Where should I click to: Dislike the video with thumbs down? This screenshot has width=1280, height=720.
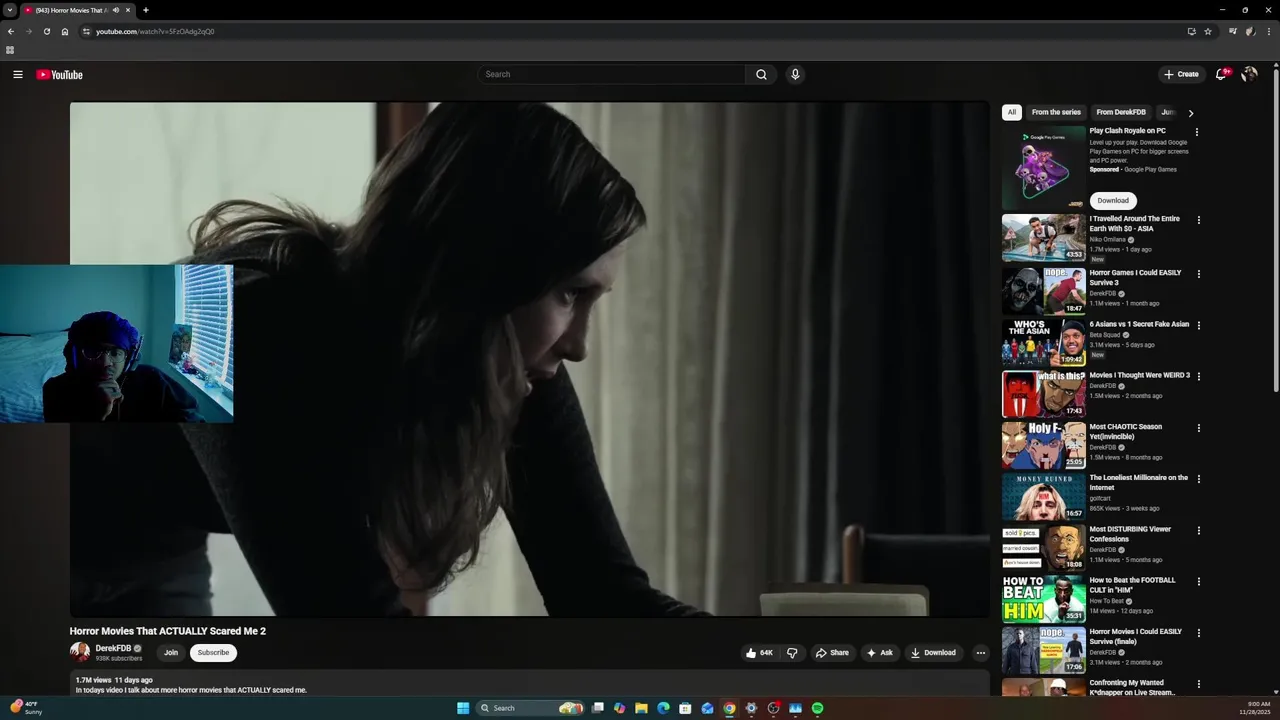click(792, 653)
